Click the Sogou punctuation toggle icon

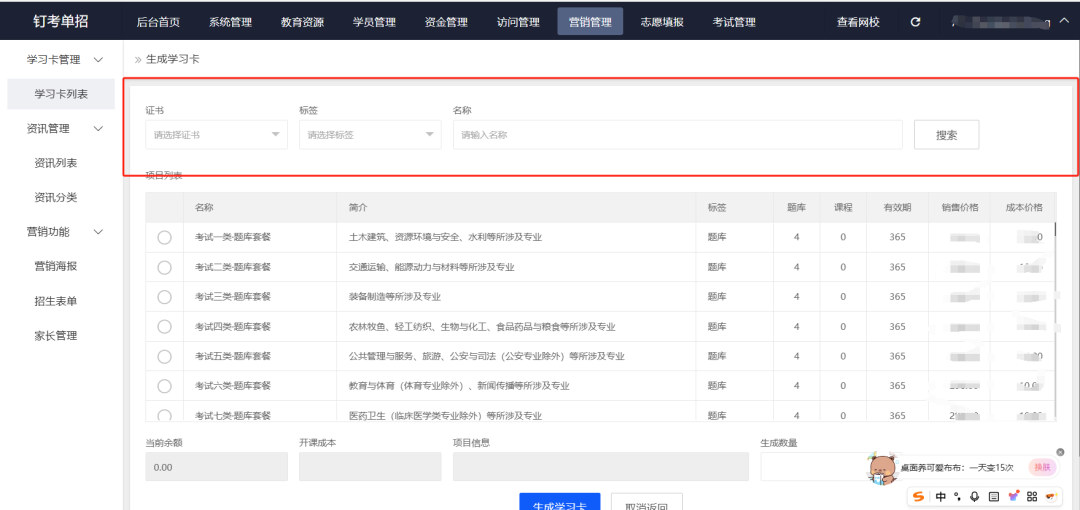pos(957,496)
